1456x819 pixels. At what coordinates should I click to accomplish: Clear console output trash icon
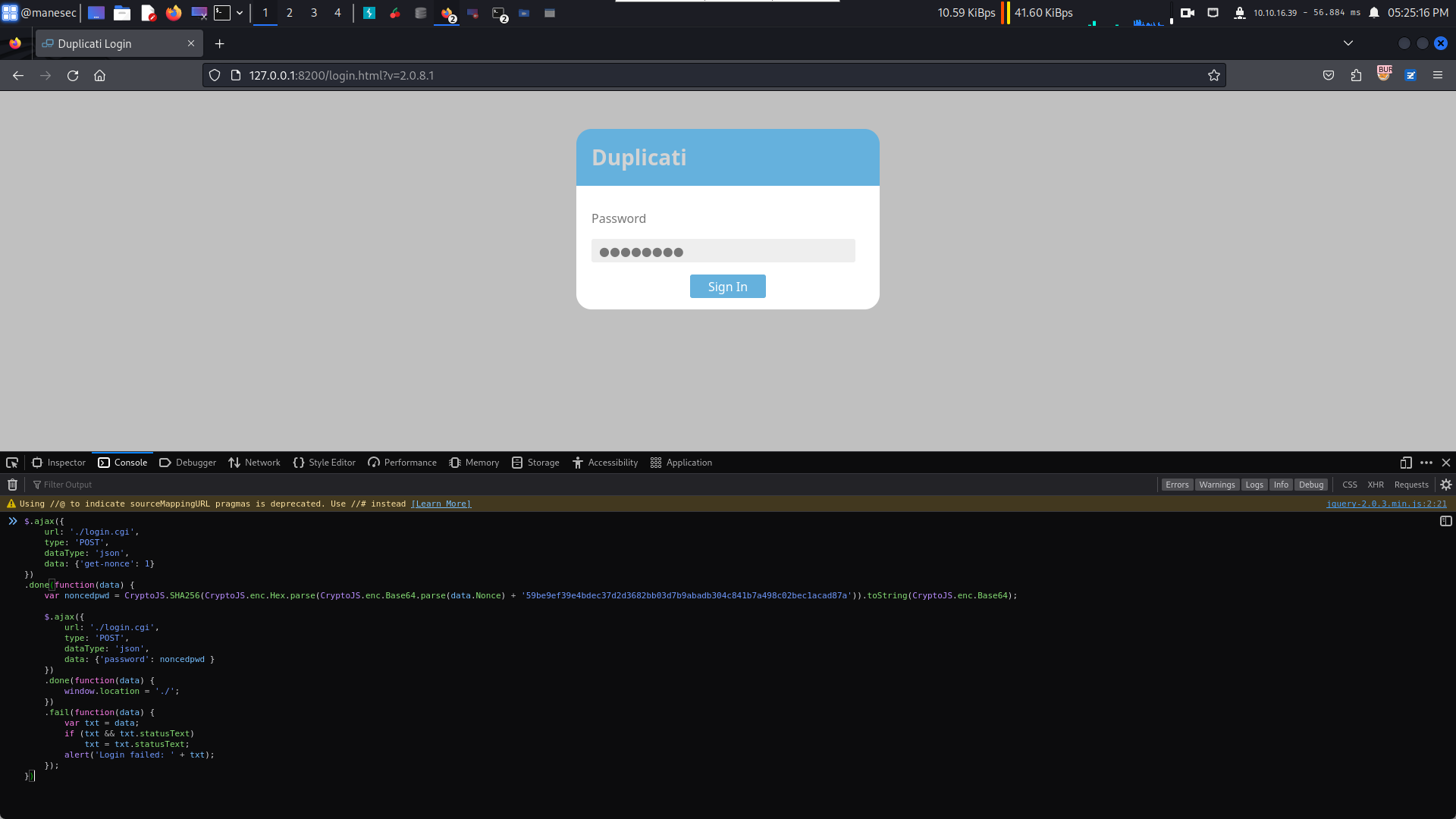tap(13, 485)
